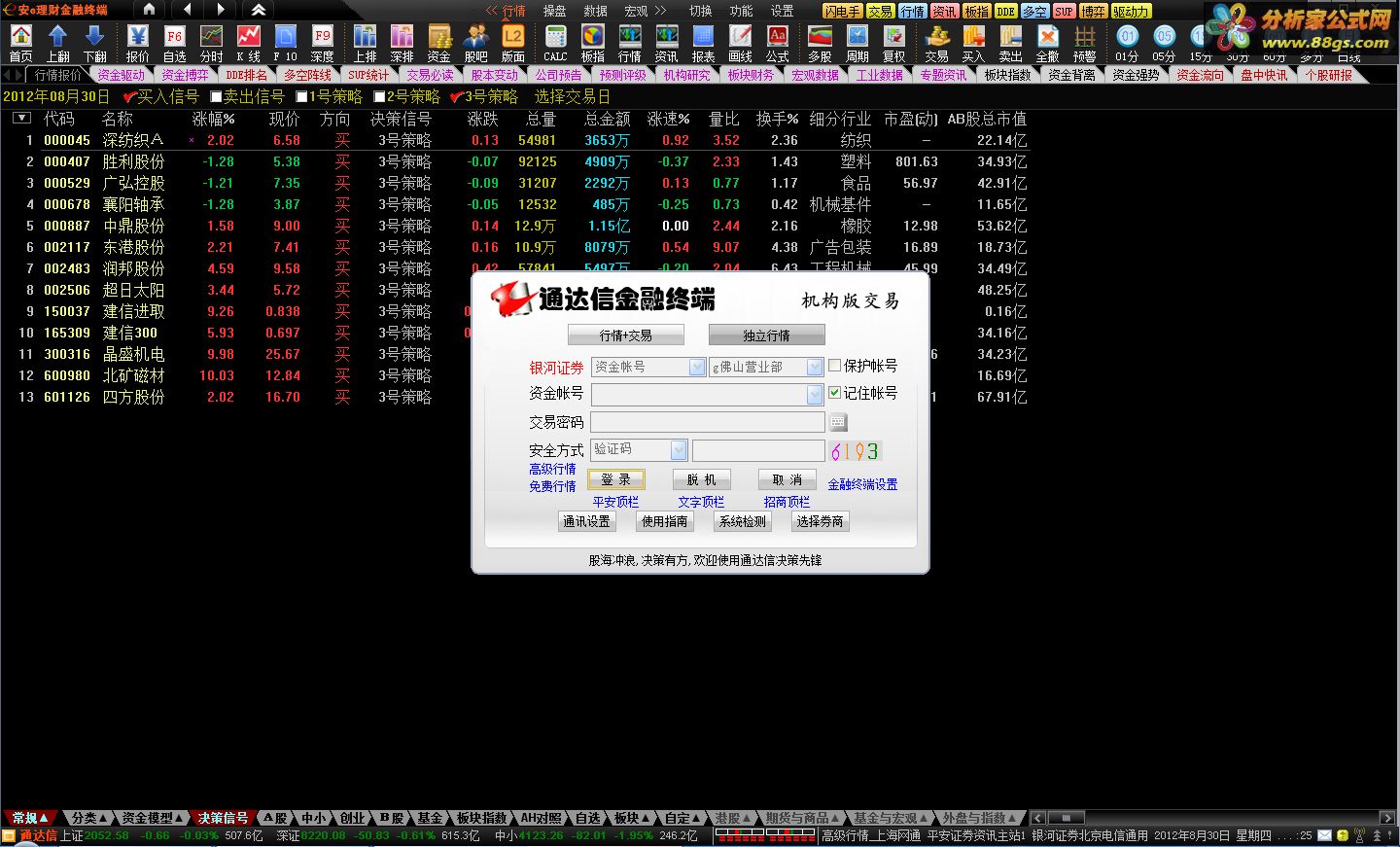Viewport: 1400px width, 847px height.
Task: Open the soft keyboard icon beside password field
Action: [x=838, y=422]
